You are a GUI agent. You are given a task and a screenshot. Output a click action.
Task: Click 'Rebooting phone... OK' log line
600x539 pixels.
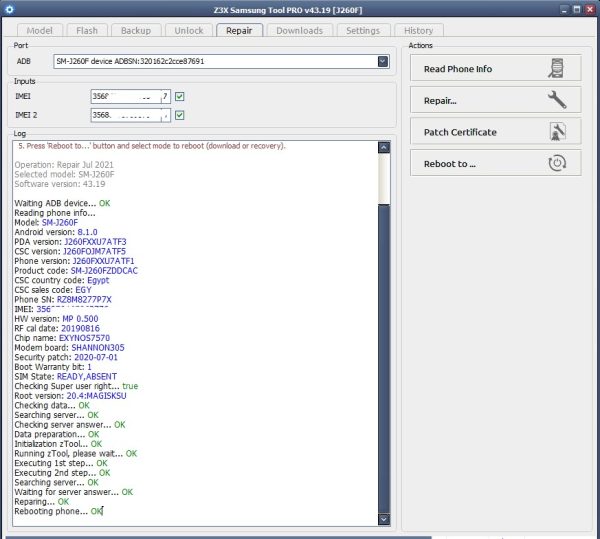59,511
